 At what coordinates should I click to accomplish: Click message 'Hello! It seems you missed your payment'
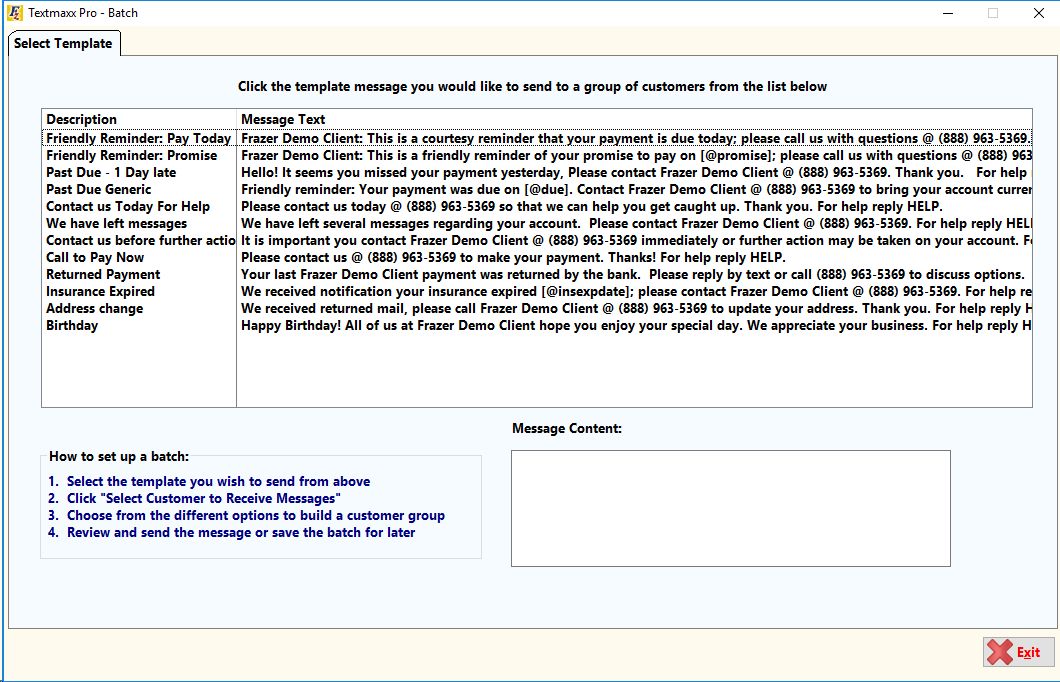tap(634, 172)
